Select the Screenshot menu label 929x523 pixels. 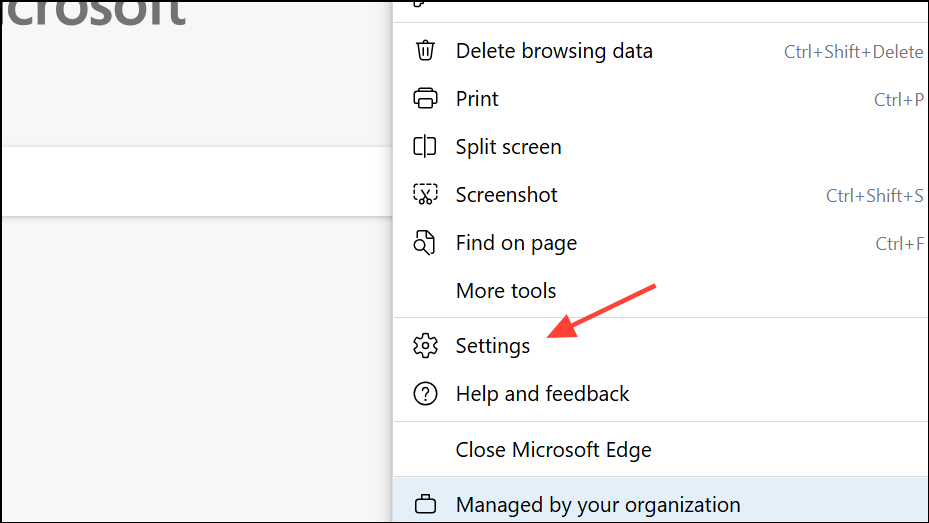(506, 195)
